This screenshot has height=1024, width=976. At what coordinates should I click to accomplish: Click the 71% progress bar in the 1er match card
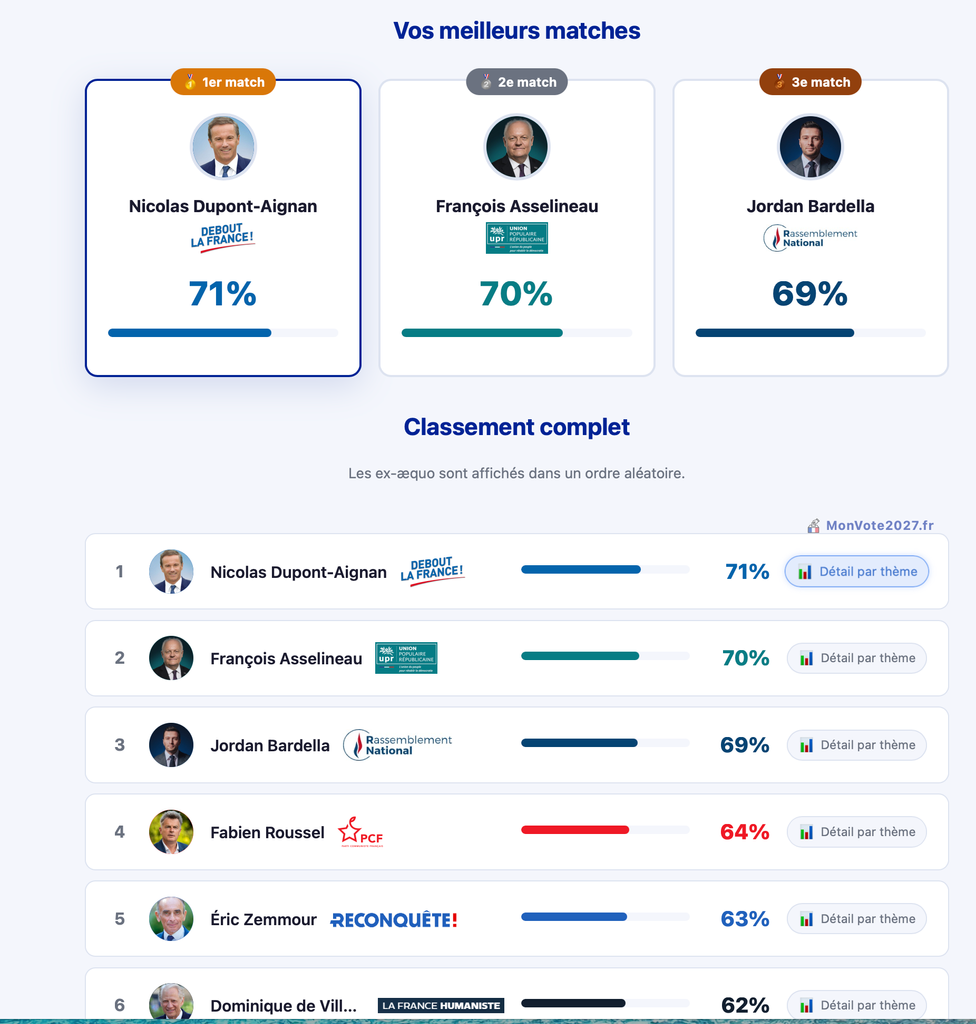[x=223, y=333]
